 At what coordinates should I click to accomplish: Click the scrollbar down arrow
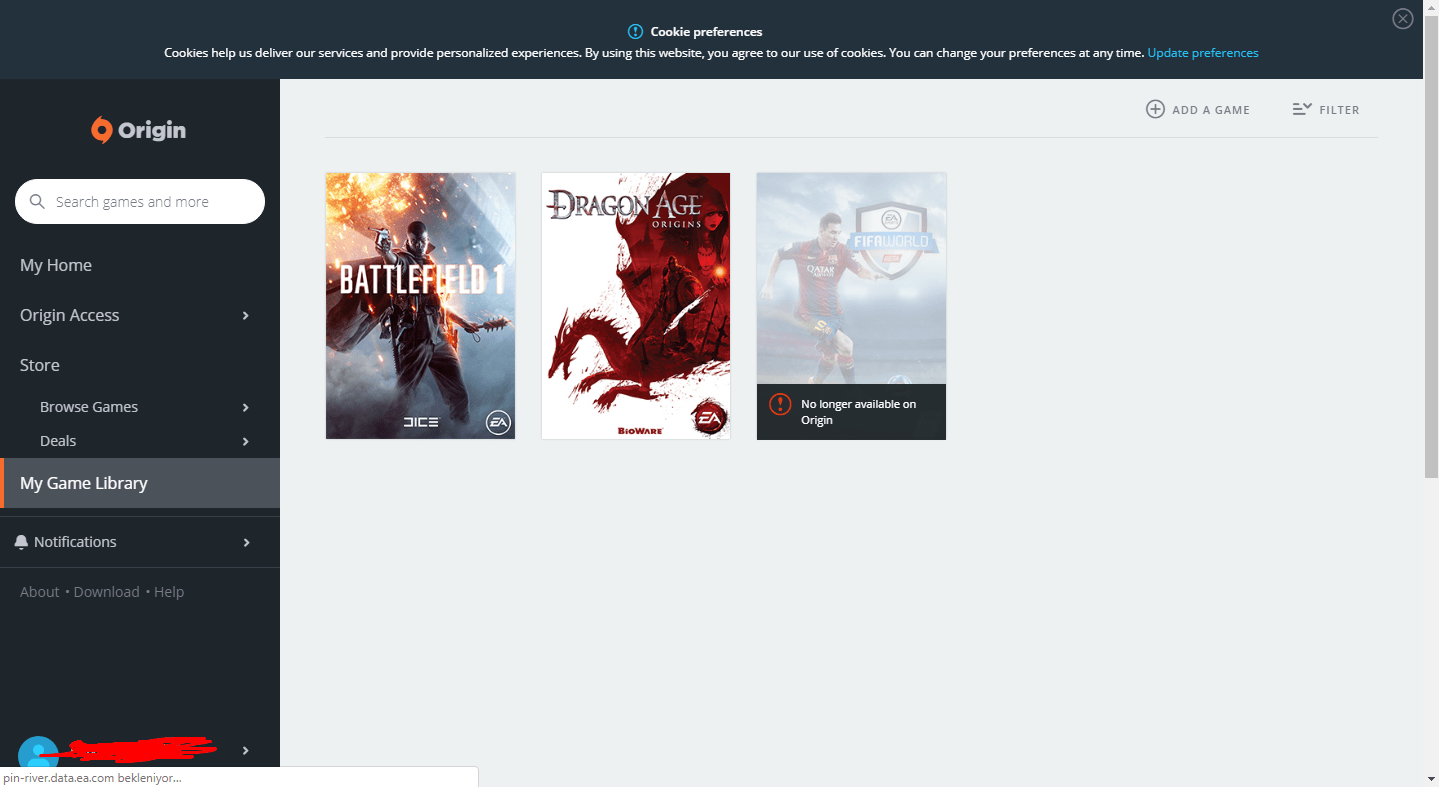click(x=1431, y=778)
